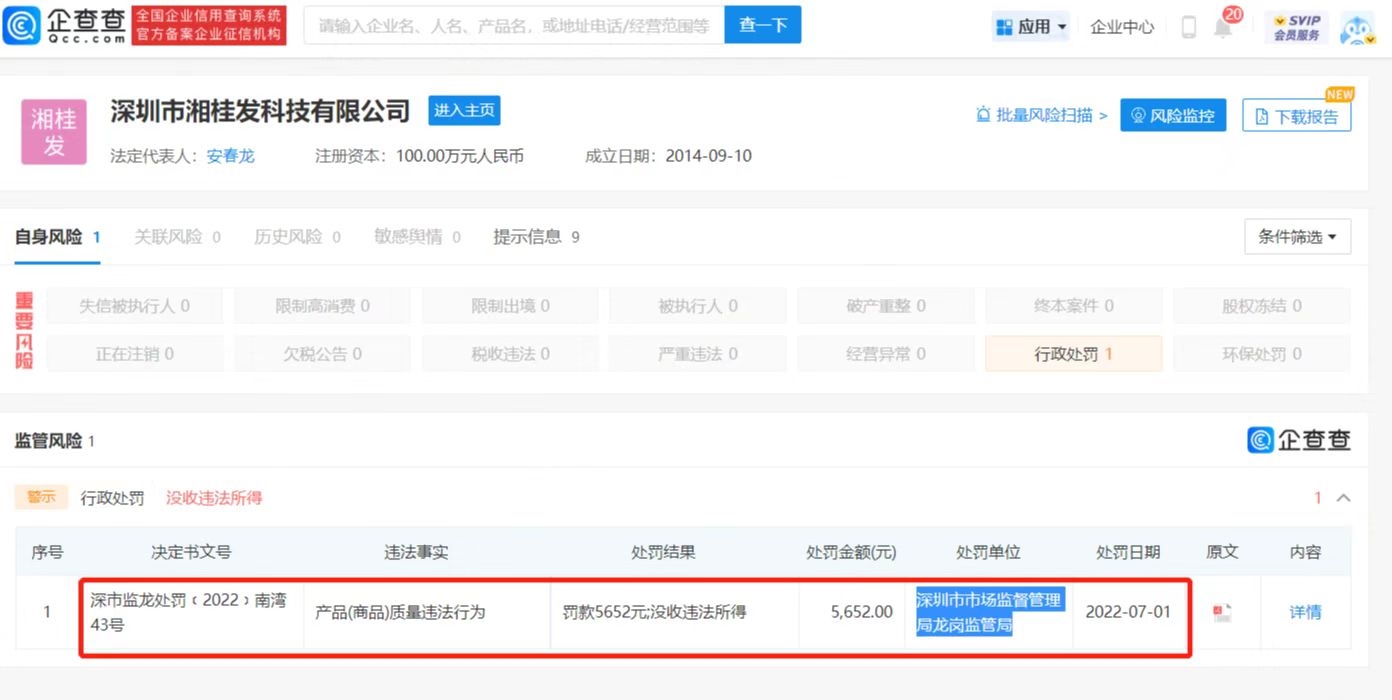1392x700 pixels.
Task: Open the PDF 原文 document icon
Action: 1221,612
